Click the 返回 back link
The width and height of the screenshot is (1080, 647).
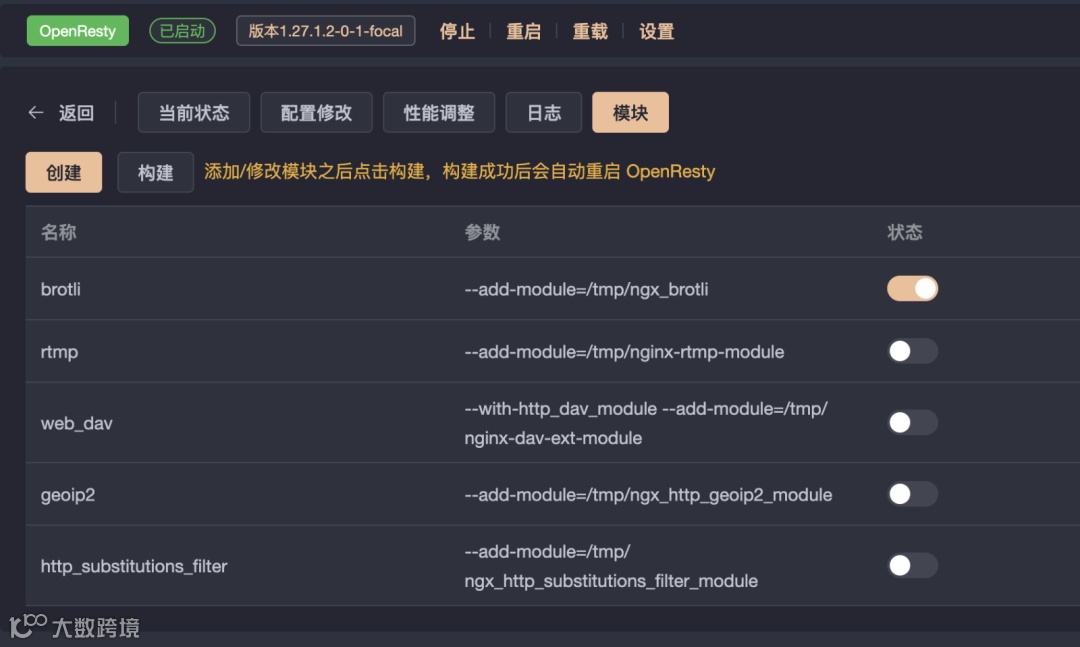[76, 113]
